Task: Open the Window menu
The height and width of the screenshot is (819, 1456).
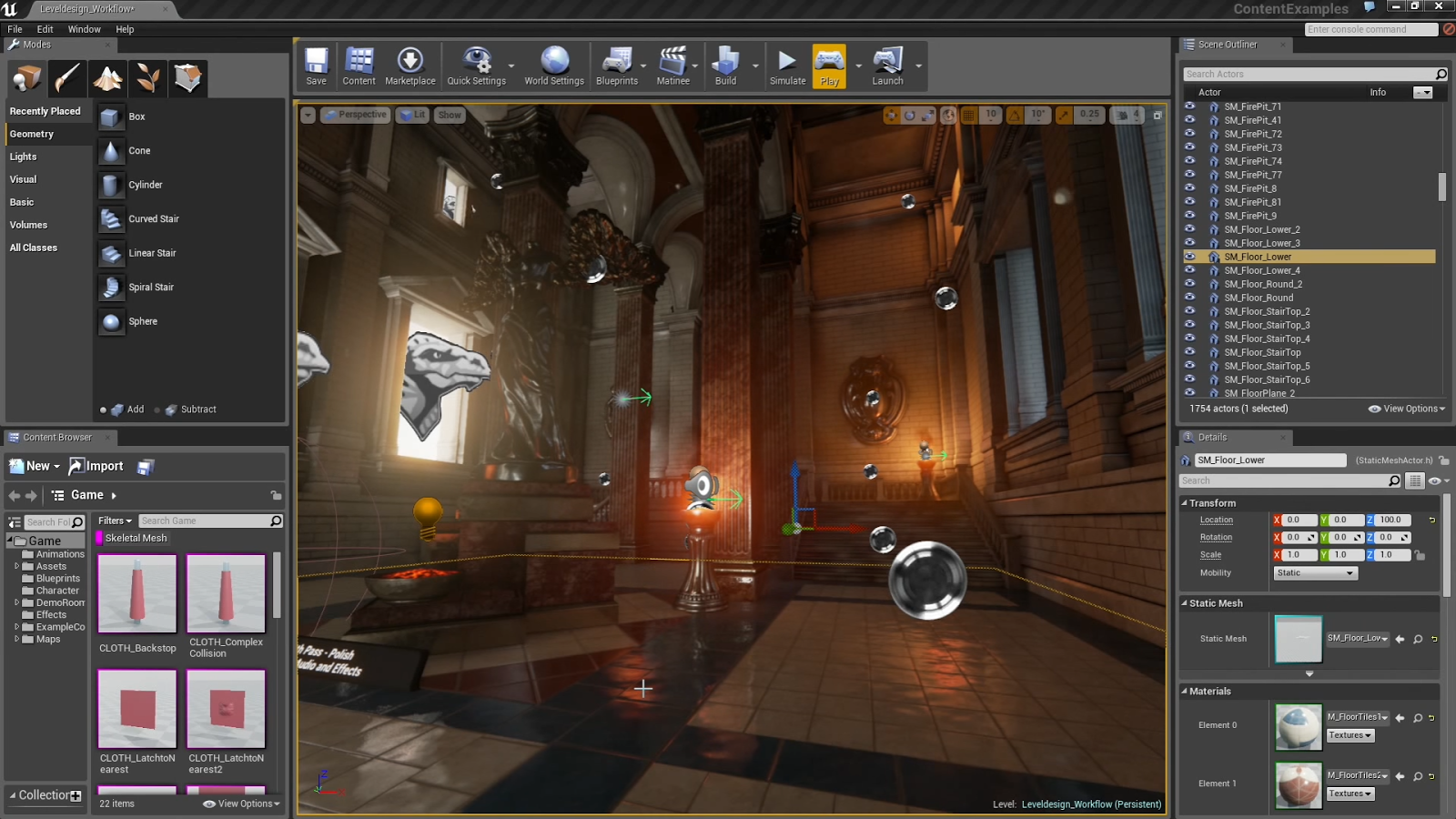Action: pyautogui.click(x=84, y=28)
